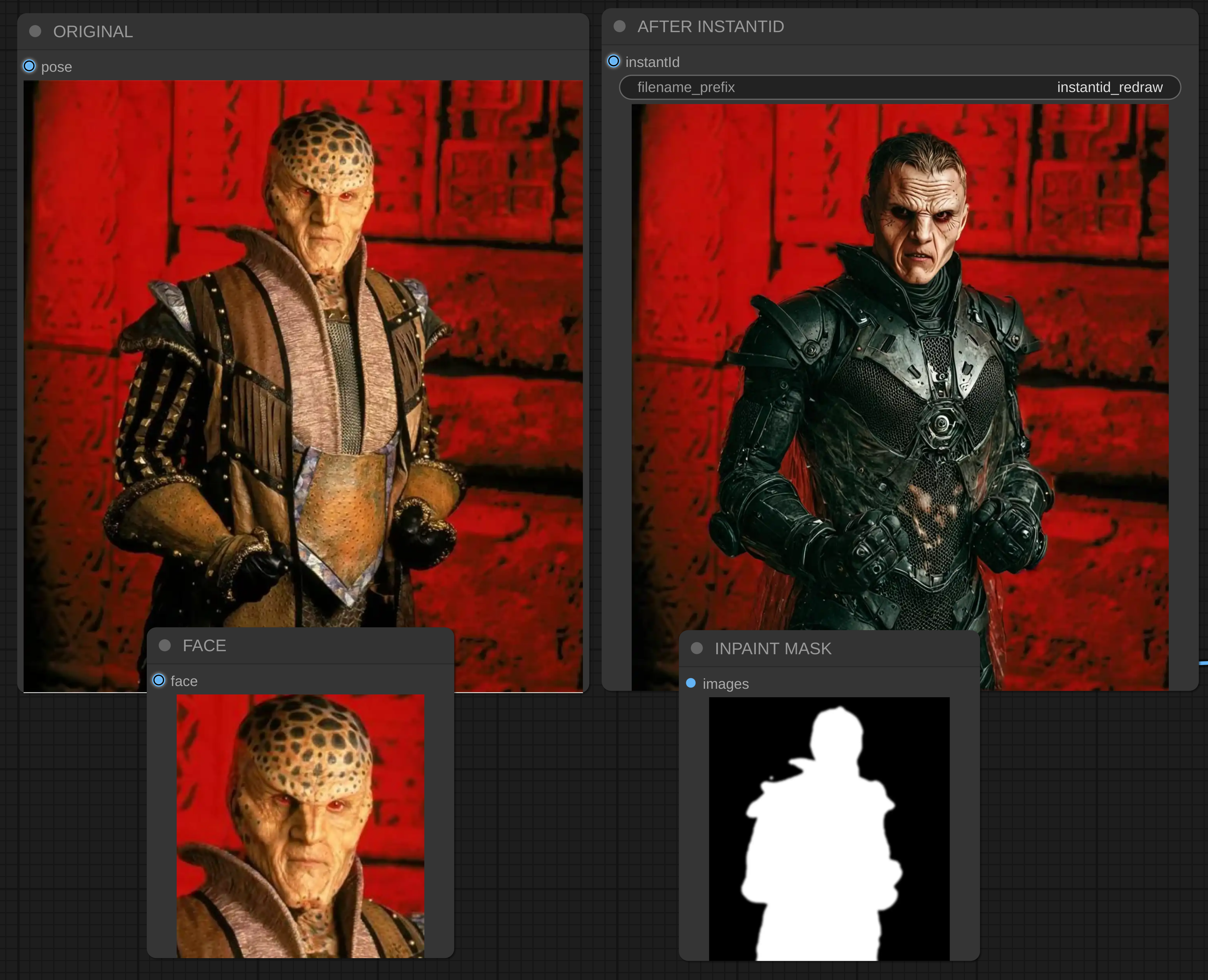The width and height of the screenshot is (1208, 980).
Task: Click the pose input port circle
Action: (29, 67)
